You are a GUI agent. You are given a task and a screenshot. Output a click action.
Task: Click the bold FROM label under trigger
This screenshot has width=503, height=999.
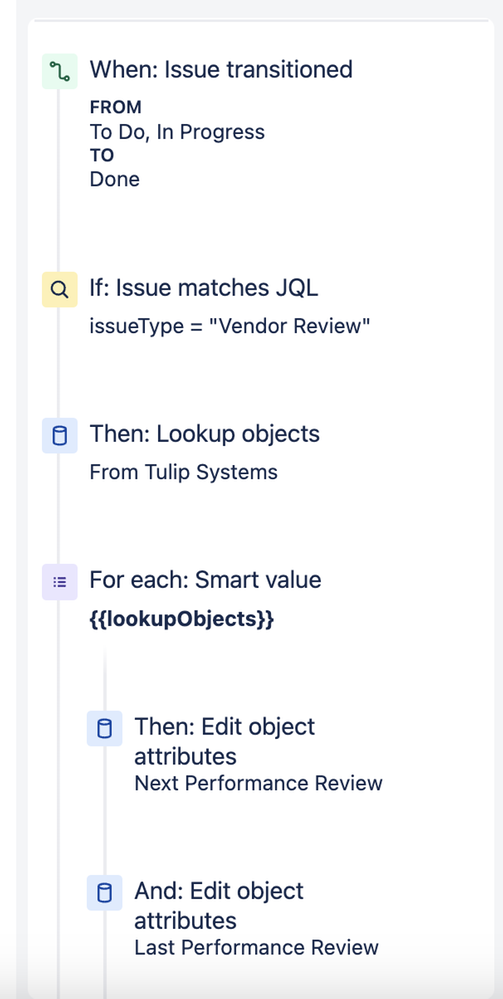click(115, 107)
